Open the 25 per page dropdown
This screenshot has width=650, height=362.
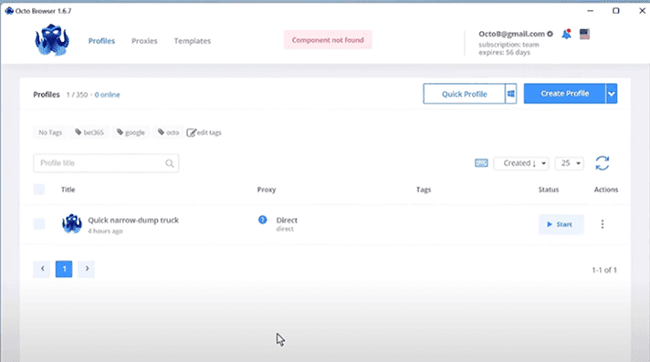(x=569, y=163)
